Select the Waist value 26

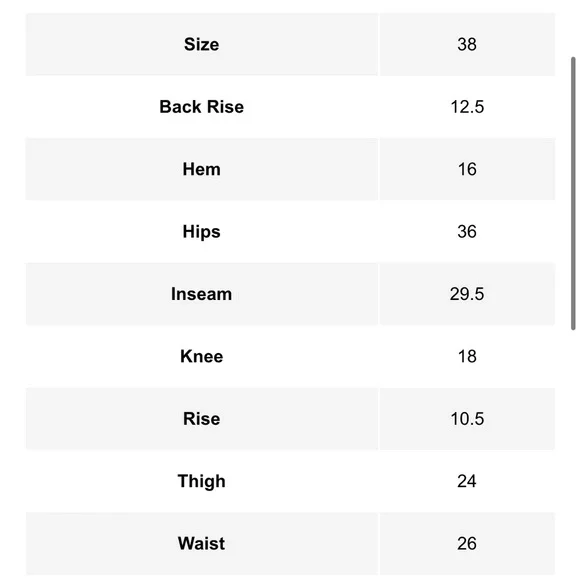pos(467,544)
